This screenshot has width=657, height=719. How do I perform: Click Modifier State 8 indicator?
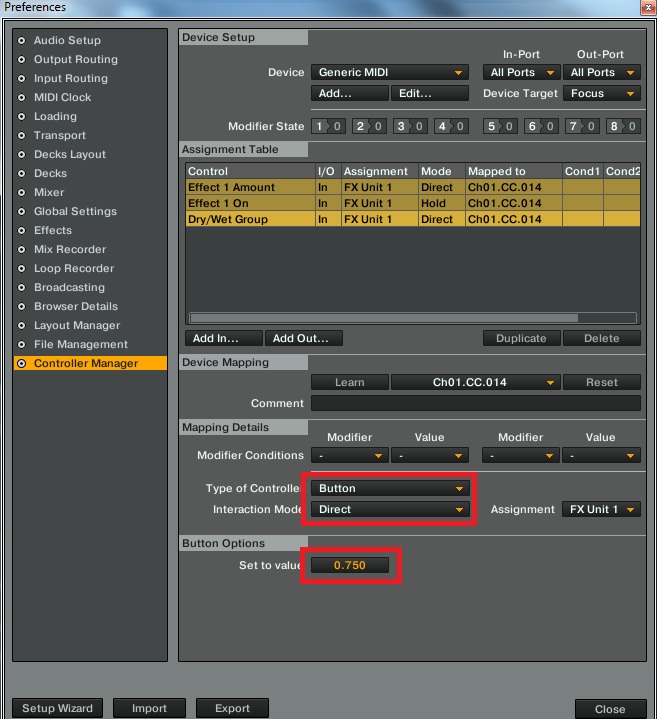pyautogui.click(x=623, y=126)
